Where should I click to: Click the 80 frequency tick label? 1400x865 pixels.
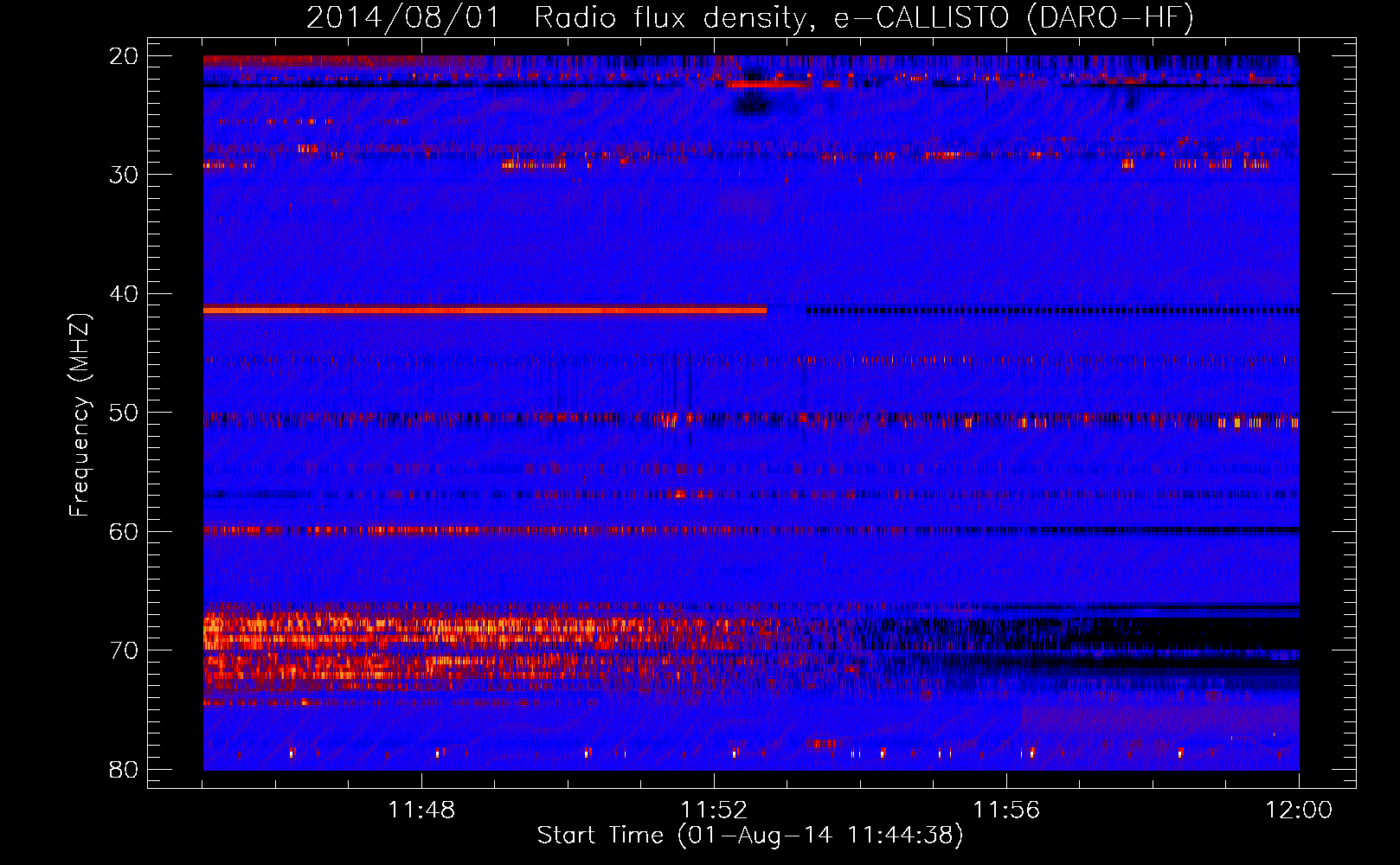tap(124, 769)
